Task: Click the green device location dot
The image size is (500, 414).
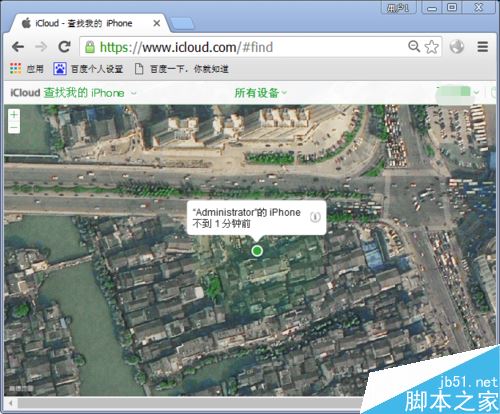Action: pyautogui.click(x=257, y=251)
